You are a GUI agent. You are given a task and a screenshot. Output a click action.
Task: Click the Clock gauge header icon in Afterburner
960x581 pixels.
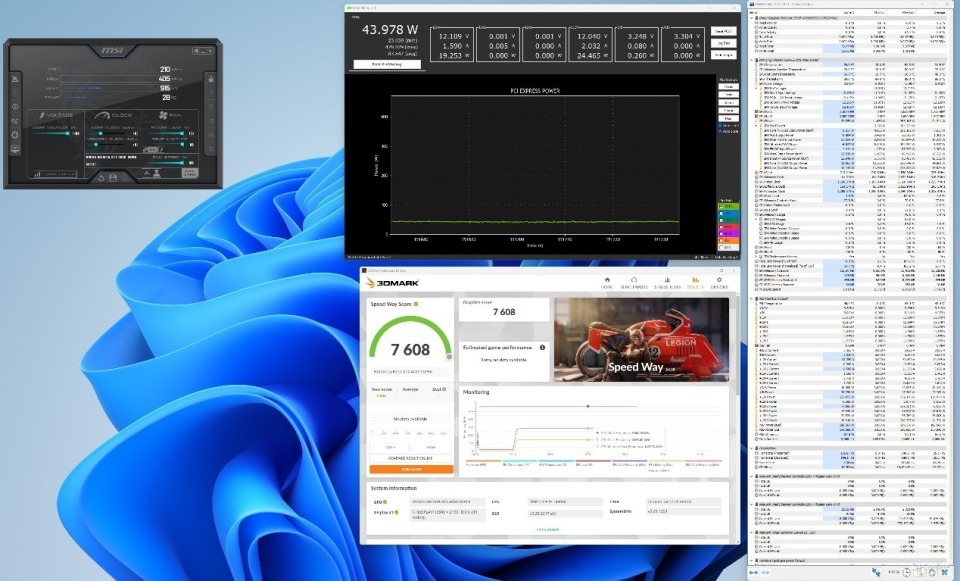tap(102, 115)
